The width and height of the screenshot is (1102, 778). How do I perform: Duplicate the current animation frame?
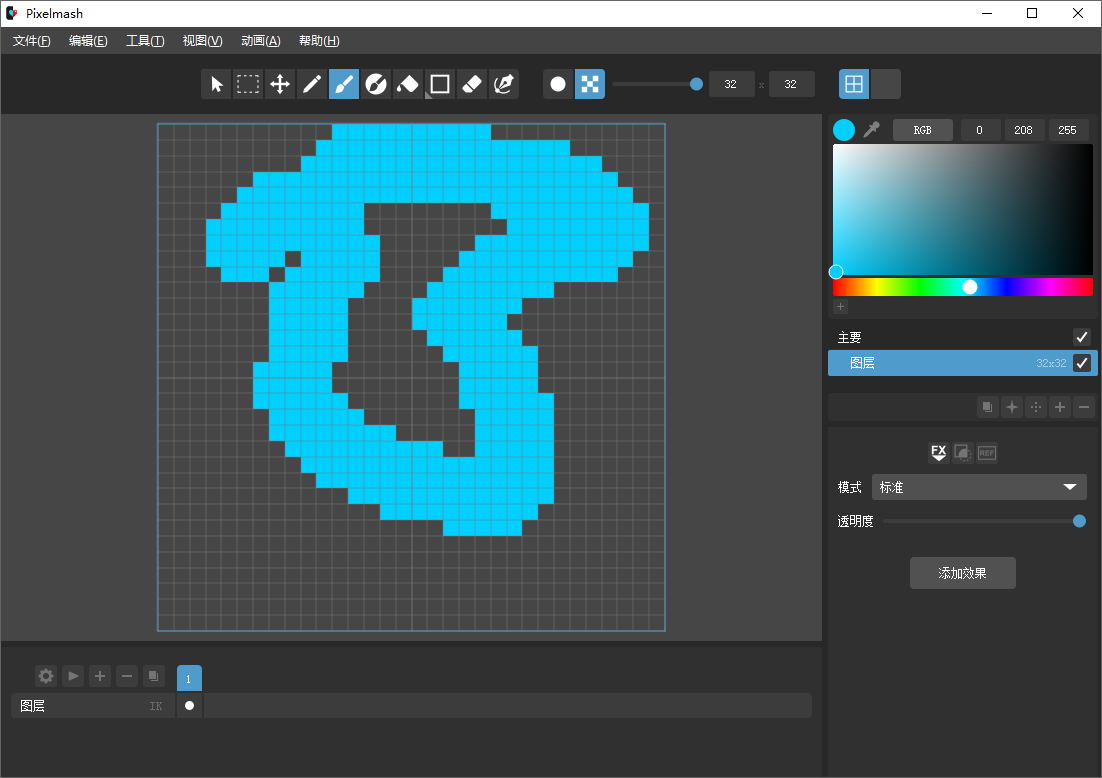tap(153, 676)
